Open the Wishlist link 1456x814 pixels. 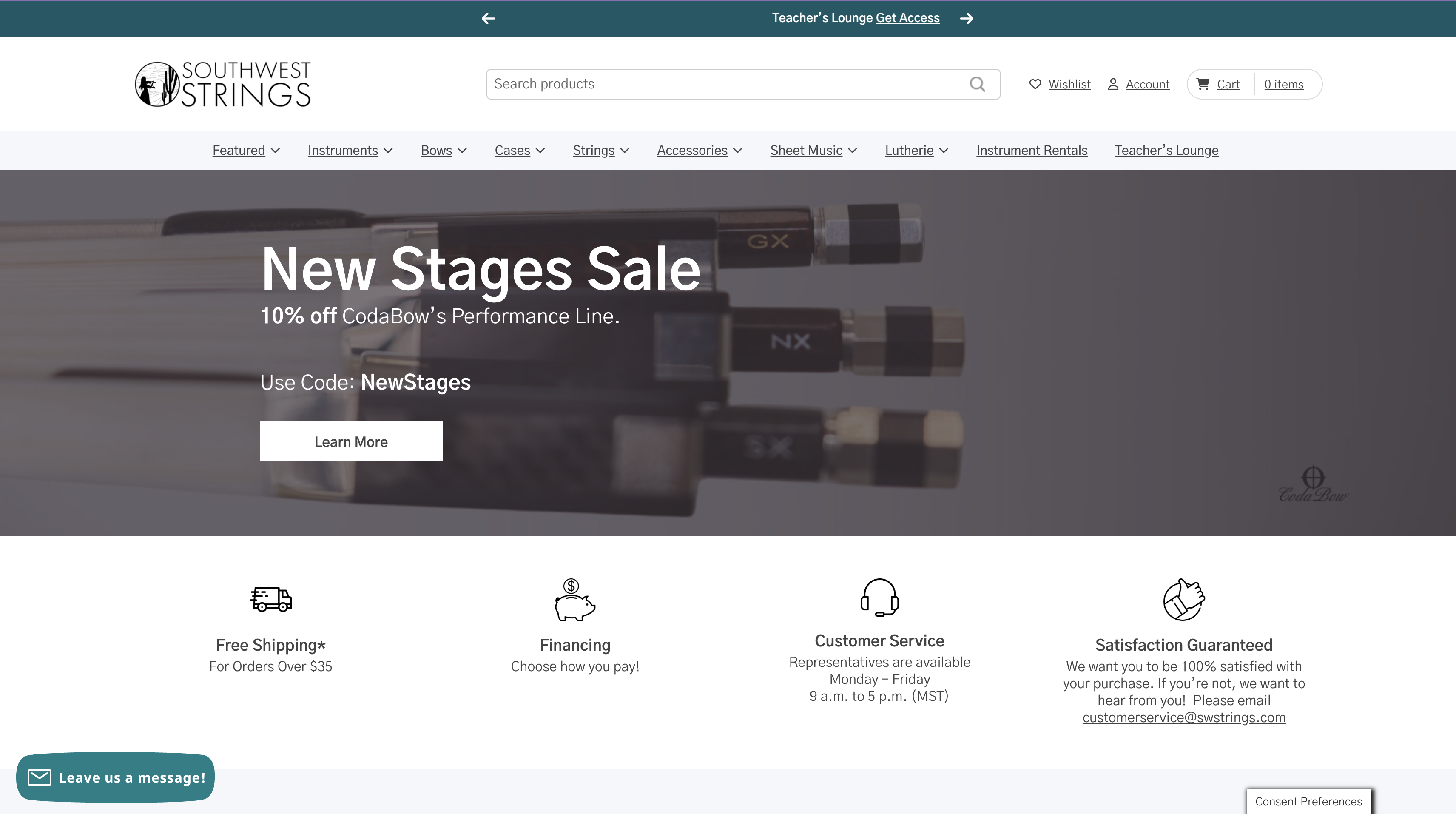click(1069, 84)
